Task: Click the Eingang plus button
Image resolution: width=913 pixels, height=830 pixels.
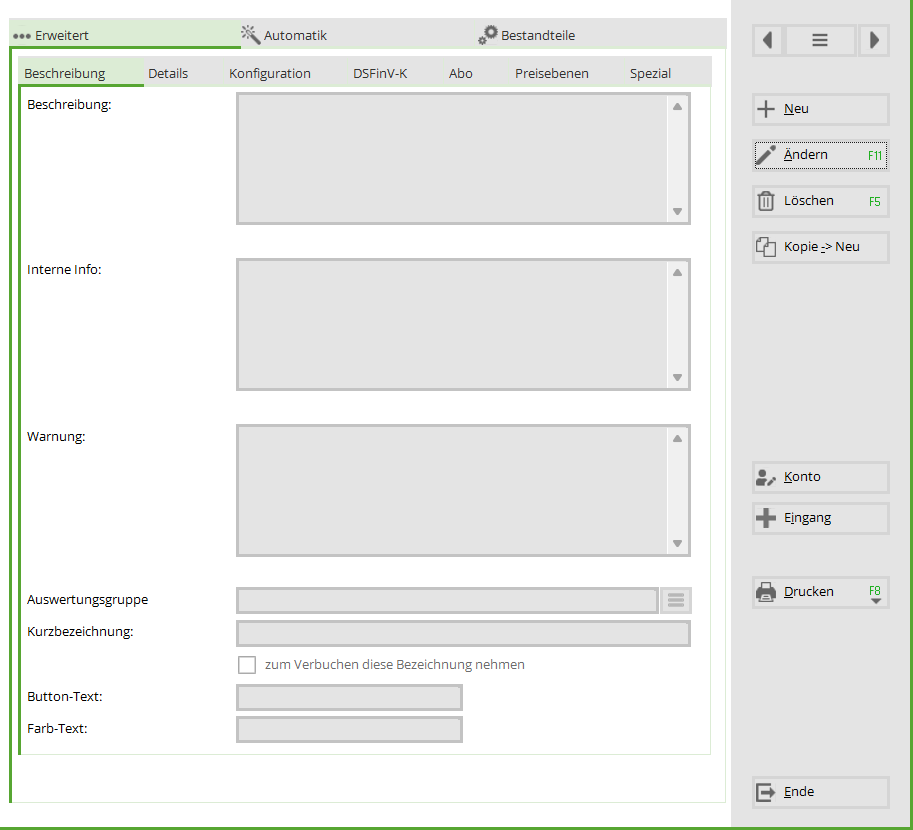Action: pos(820,518)
